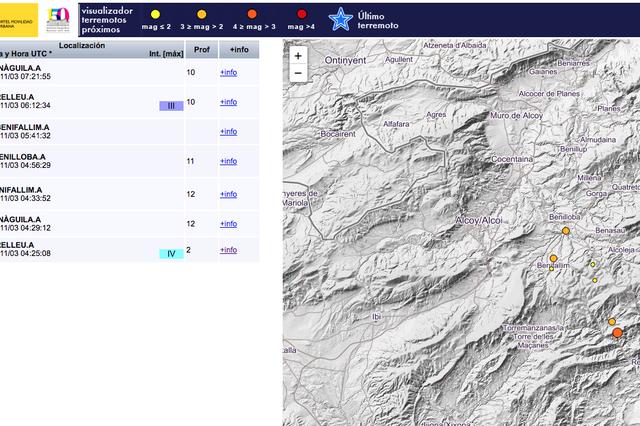
Task: Open +info link for 04:29:12 earthquake
Action: [x=229, y=224]
